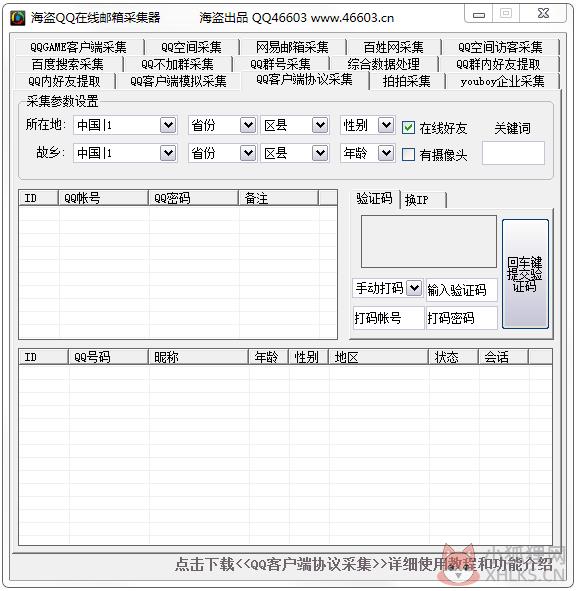The width and height of the screenshot is (576, 591).
Task: Open the 综合数据处理 tab
Action: pos(383,64)
